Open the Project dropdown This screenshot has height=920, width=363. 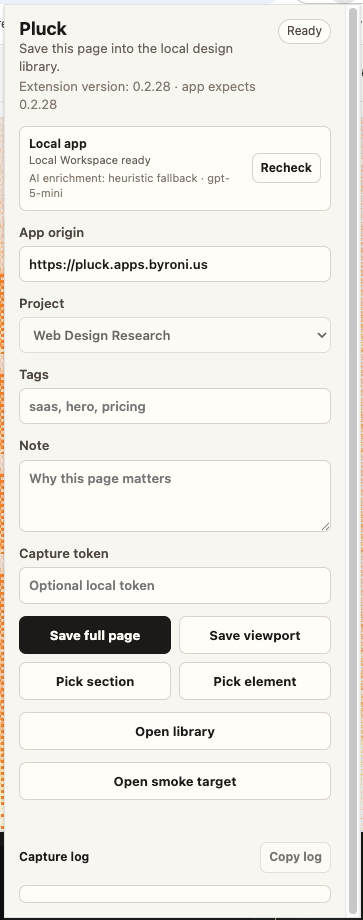pos(175,335)
